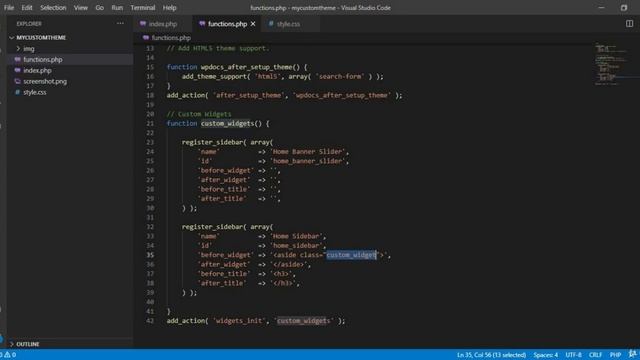Click 'widgets_init' string on line 42
The width and height of the screenshot is (640, 360).
(x=239, y=321)
